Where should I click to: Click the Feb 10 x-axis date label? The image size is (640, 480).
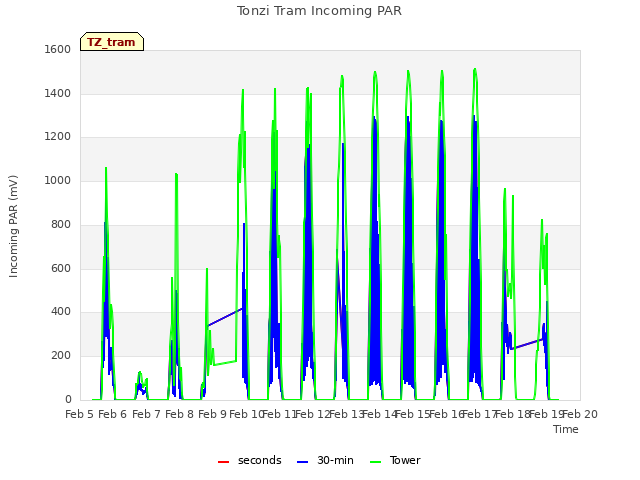[x=246, y=414]
